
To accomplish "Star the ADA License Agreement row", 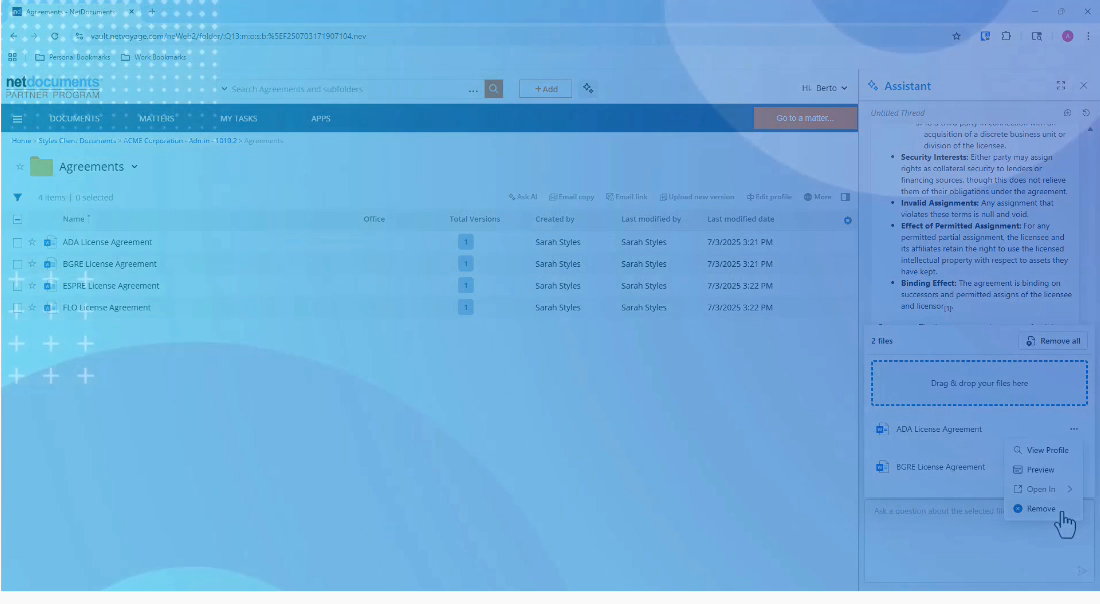I will [x=32, y=242].
